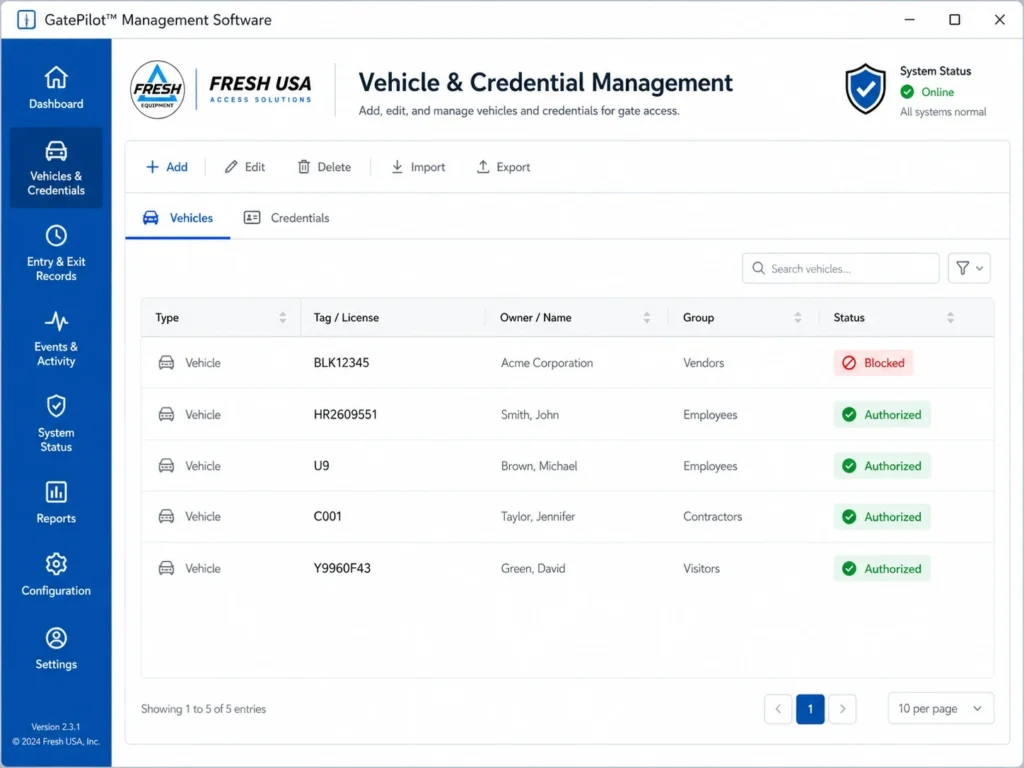
Task: Select tag HR2609551
Action: [x=345, y=414]
